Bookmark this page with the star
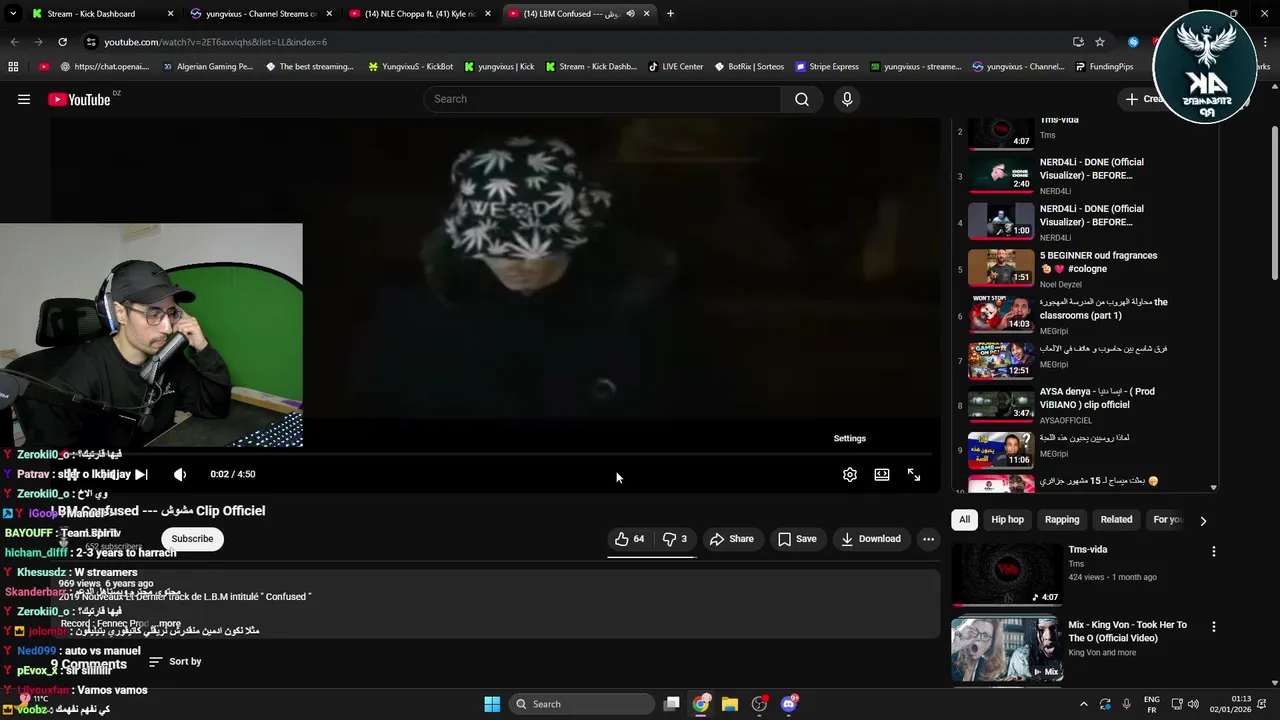This screenshot has height=720, width=1280. click(x=1100, y=42)
